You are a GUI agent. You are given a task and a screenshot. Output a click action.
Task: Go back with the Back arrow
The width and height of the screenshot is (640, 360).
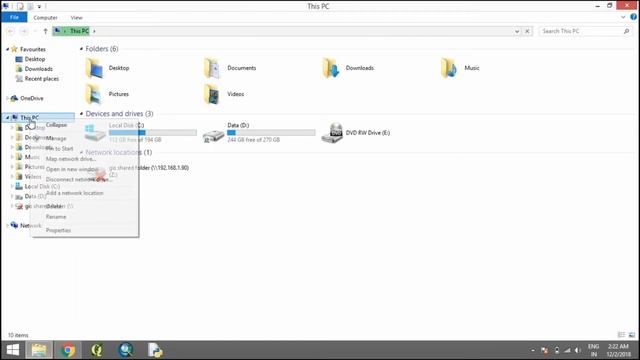10,31
